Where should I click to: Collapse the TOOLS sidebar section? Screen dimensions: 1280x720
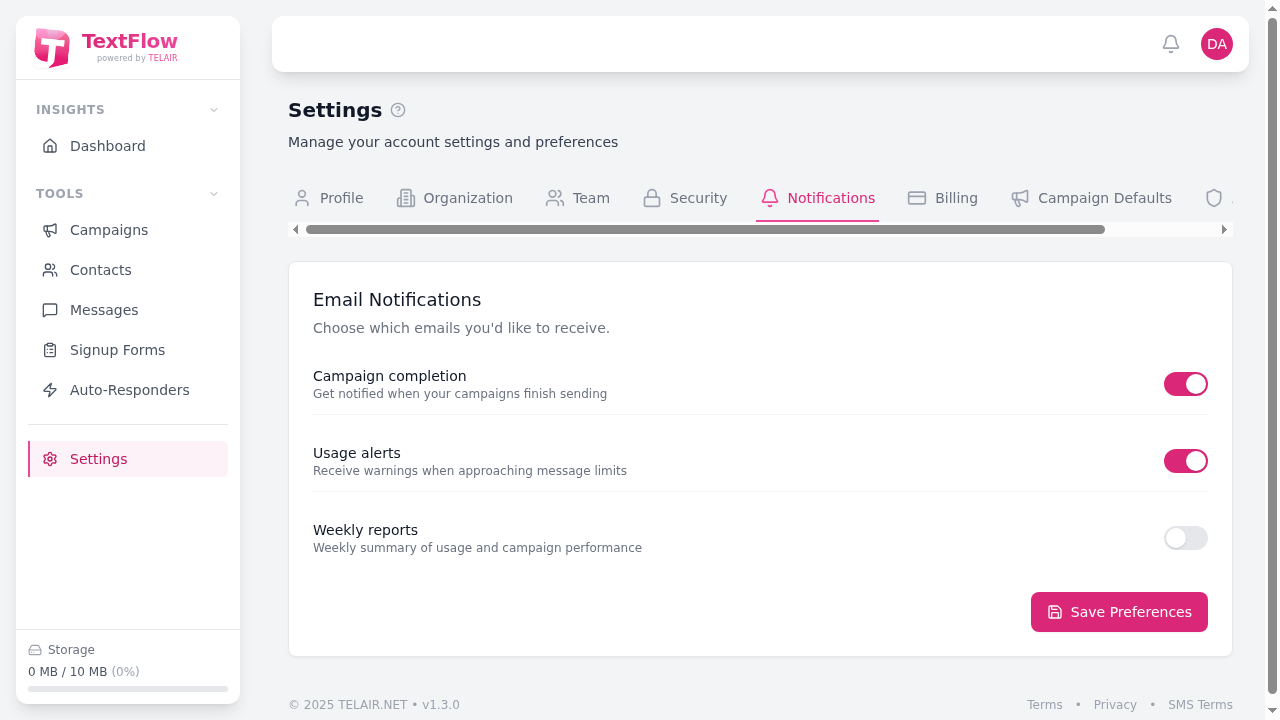click(213, 194)
